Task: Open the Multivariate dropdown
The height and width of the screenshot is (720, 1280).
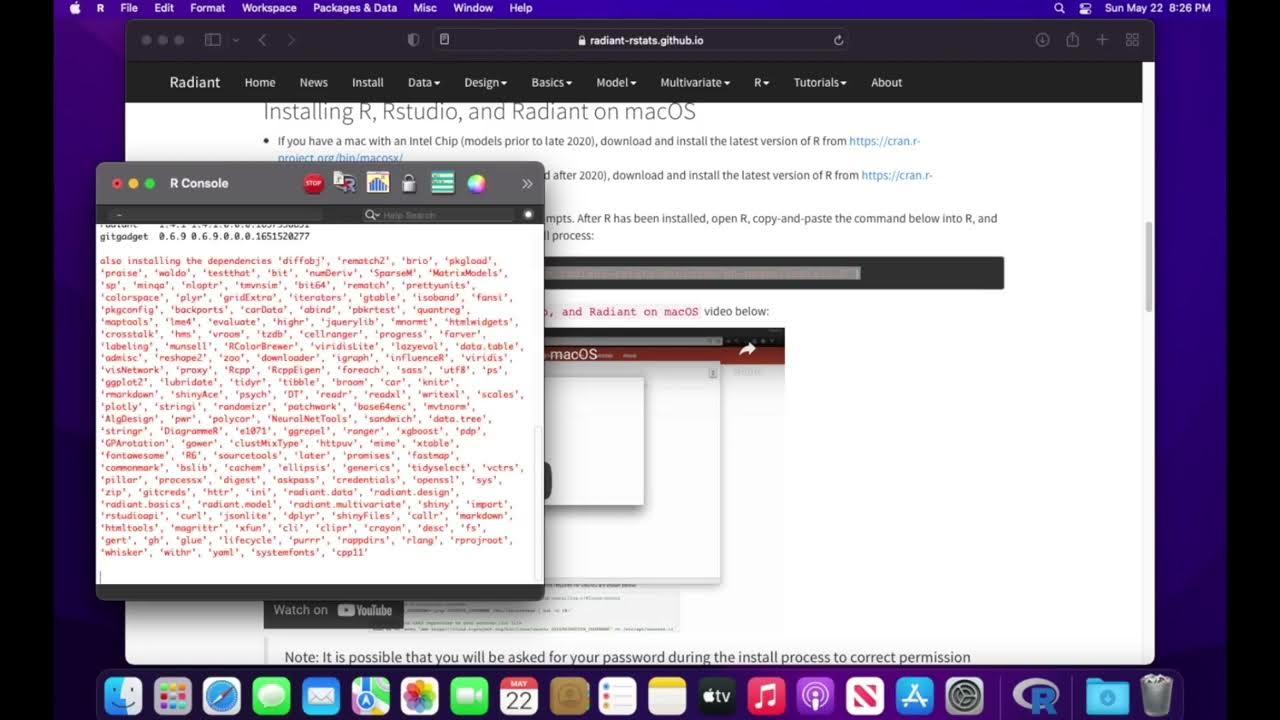Action: tap(695, 82)
